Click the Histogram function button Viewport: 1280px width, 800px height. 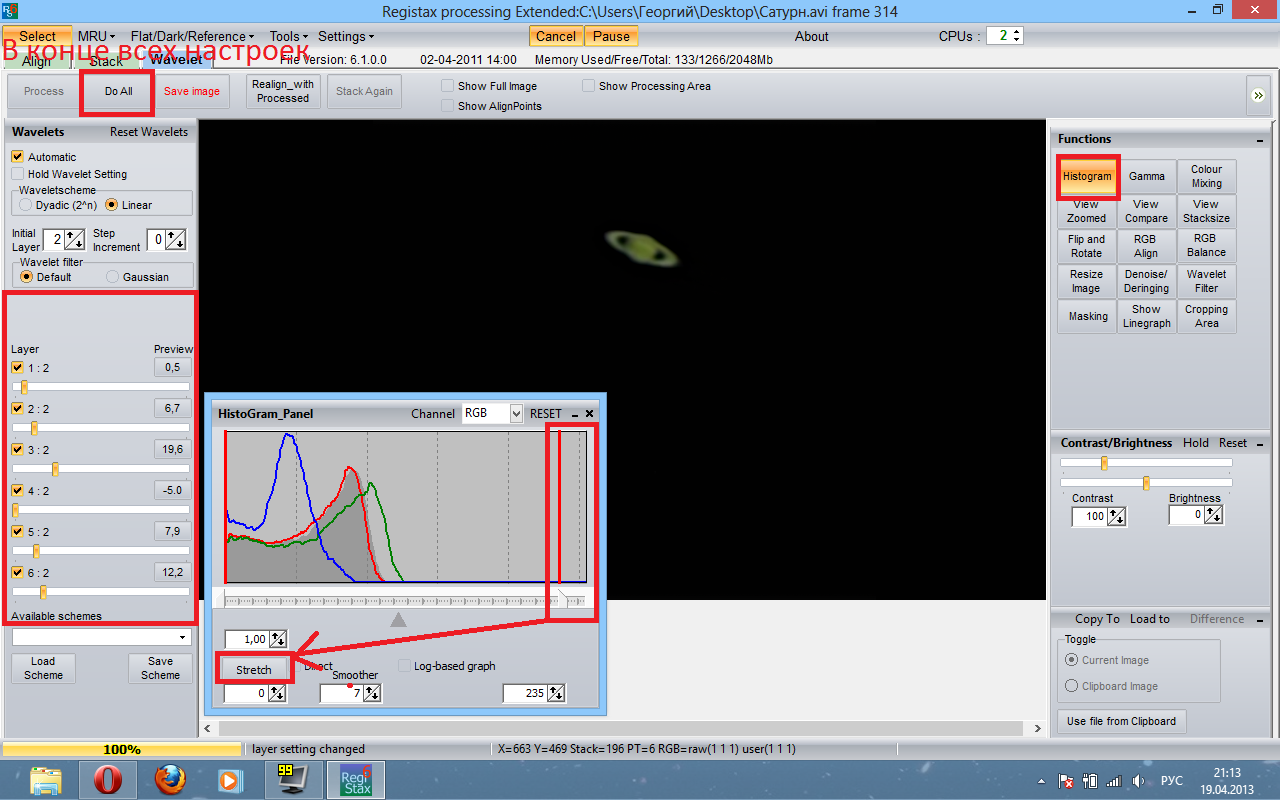1087,176
